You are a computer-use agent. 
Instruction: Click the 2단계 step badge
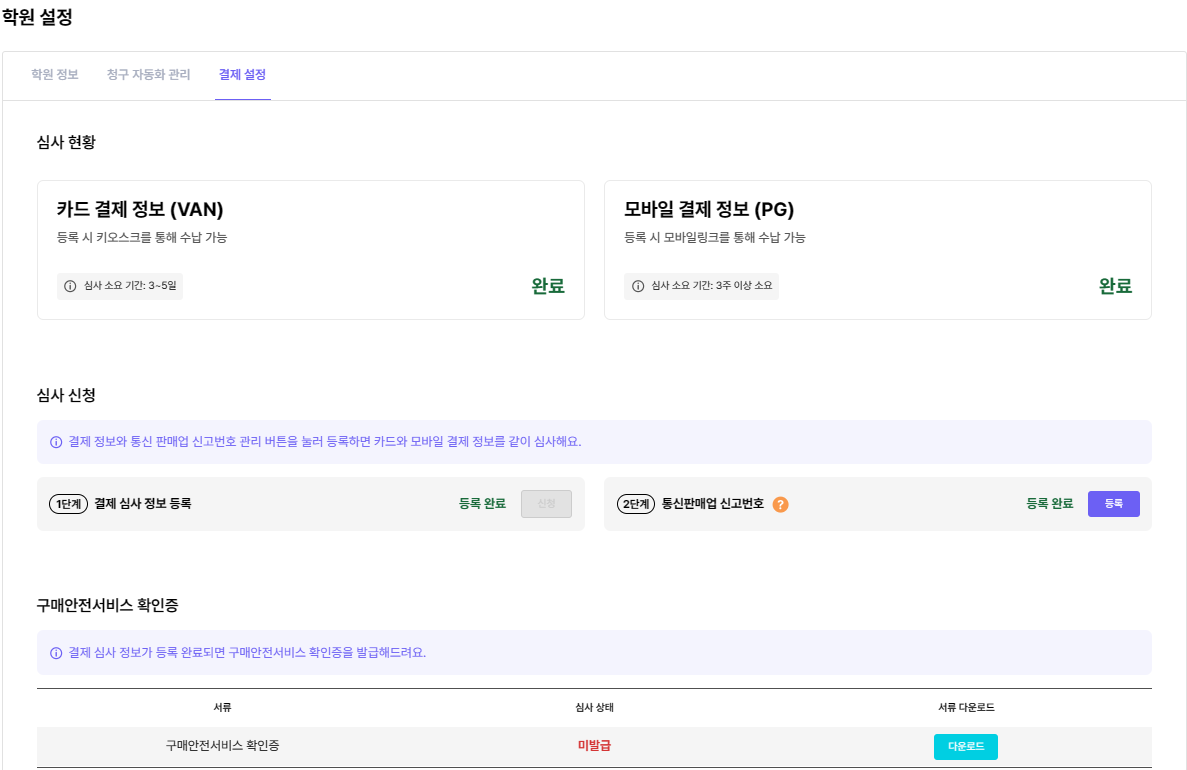click(x=635, y=504)
